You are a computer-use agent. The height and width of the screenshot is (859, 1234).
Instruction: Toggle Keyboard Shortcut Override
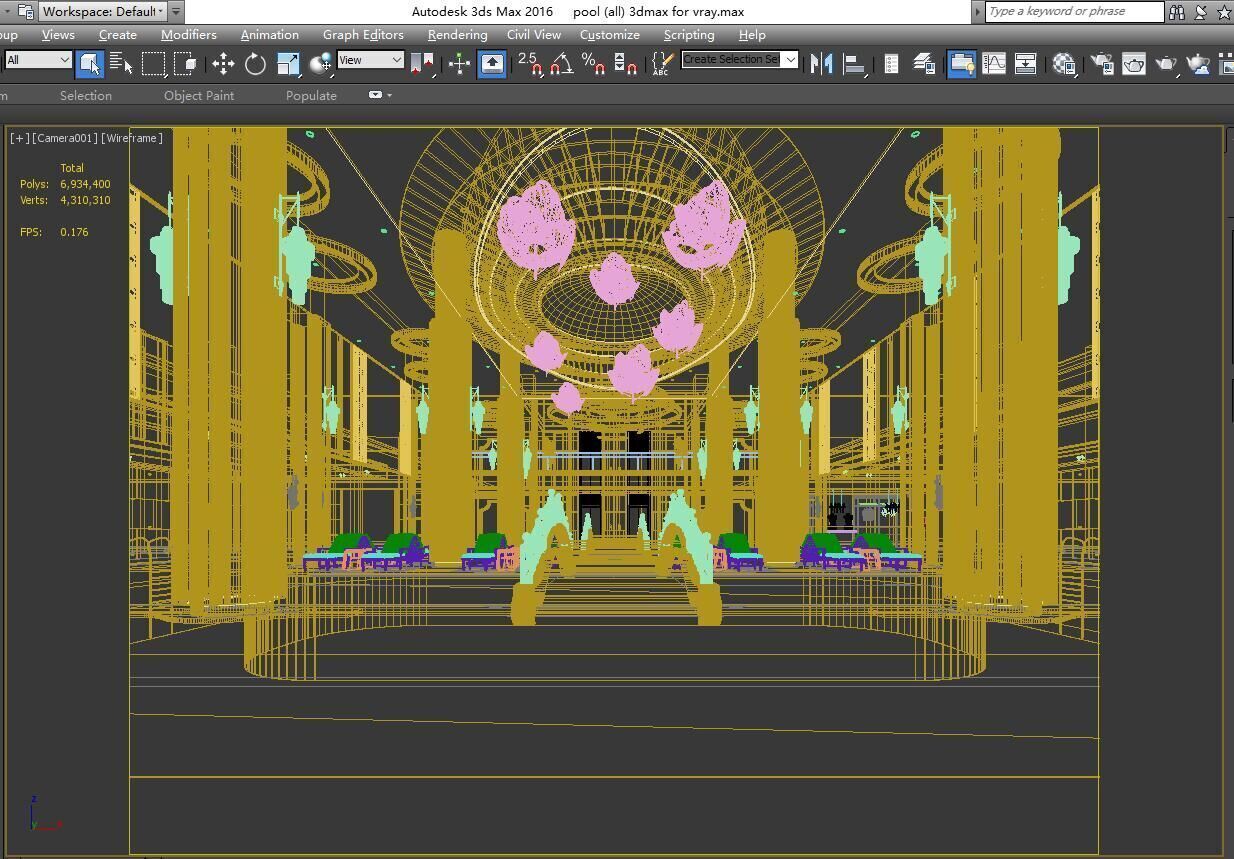(x=492, y=64)
